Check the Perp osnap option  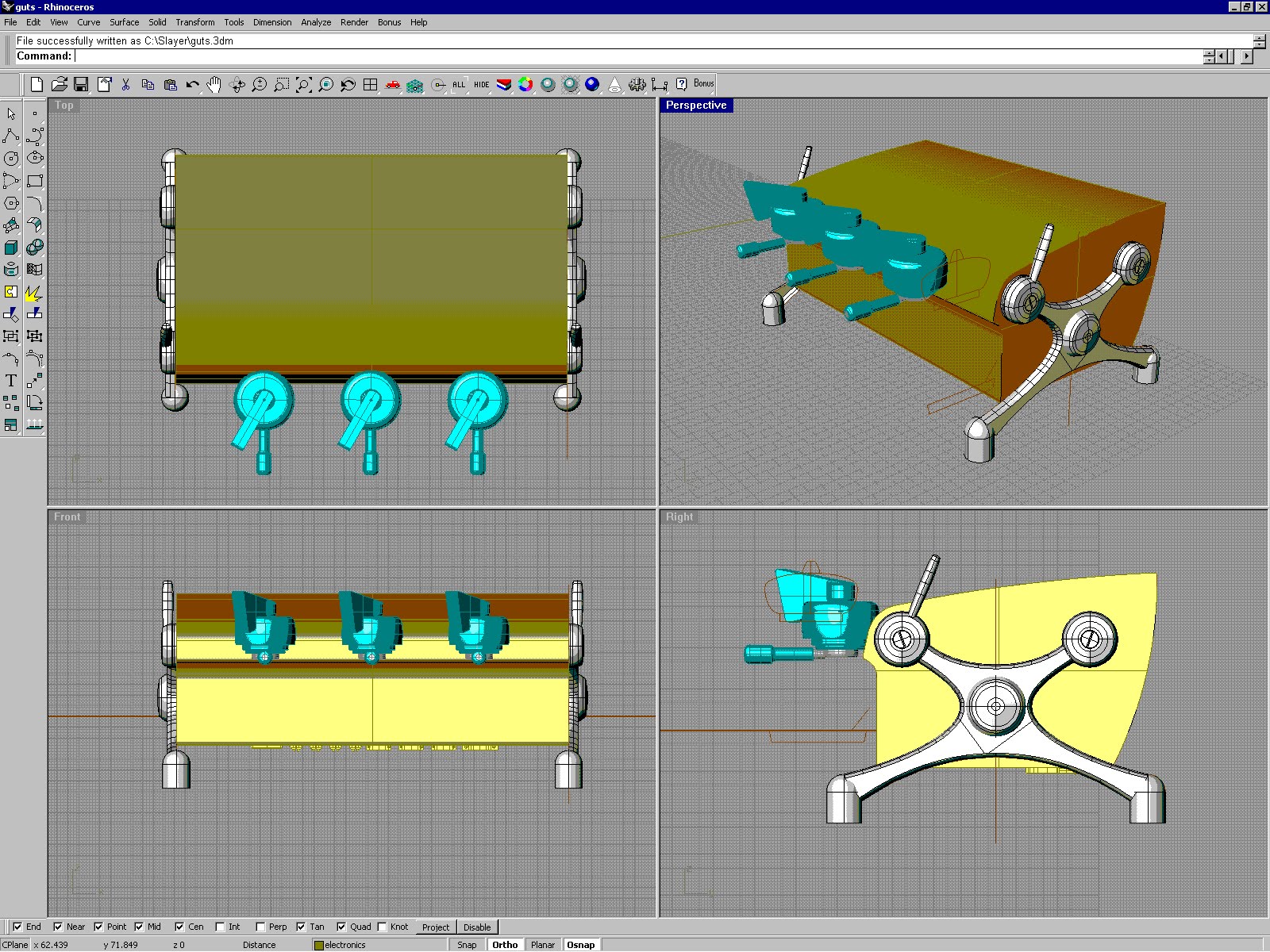click(x=260, y=926)
